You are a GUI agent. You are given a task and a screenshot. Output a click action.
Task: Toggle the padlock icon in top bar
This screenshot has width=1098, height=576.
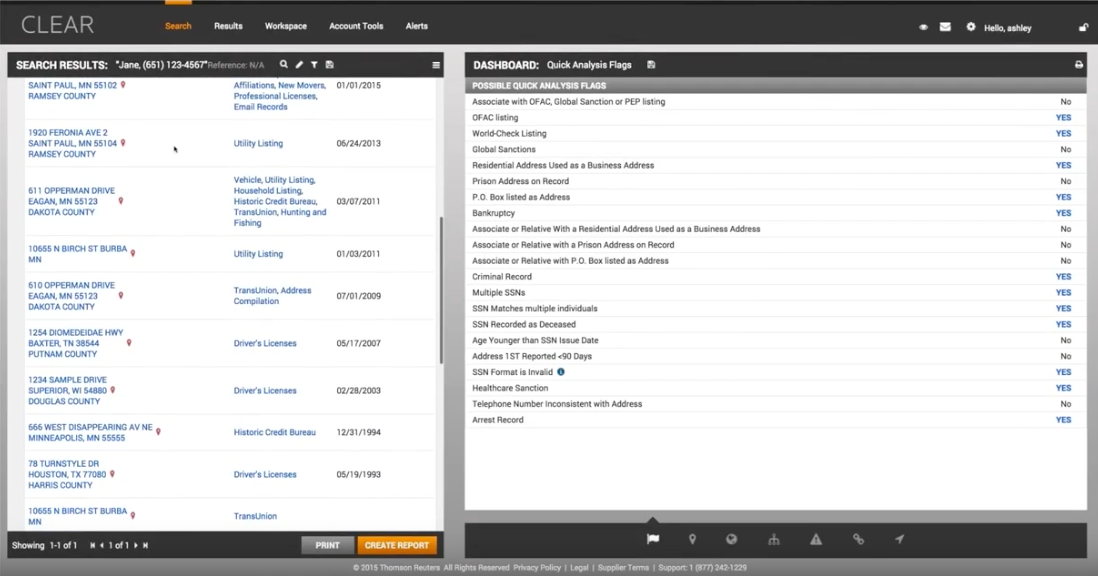(1083, 27)
